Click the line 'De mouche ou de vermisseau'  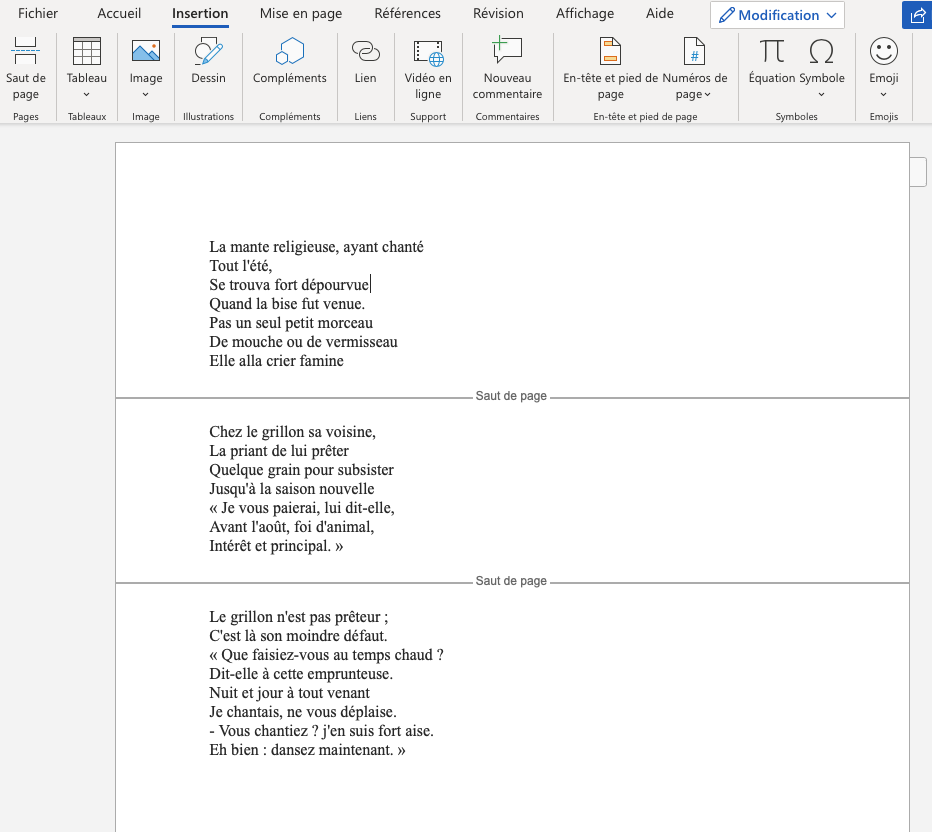(303, 342)
